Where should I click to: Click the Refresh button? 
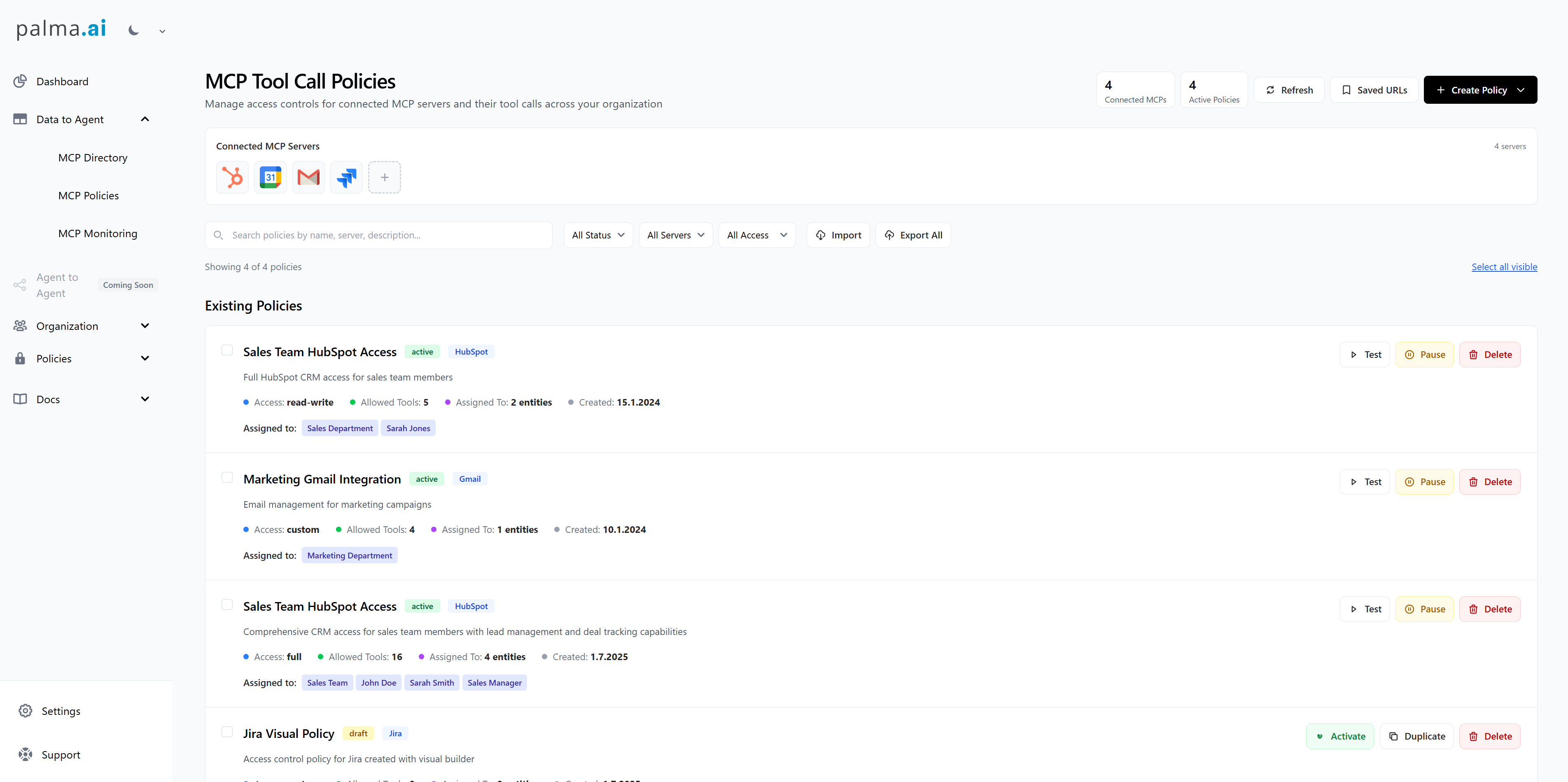1289,90
